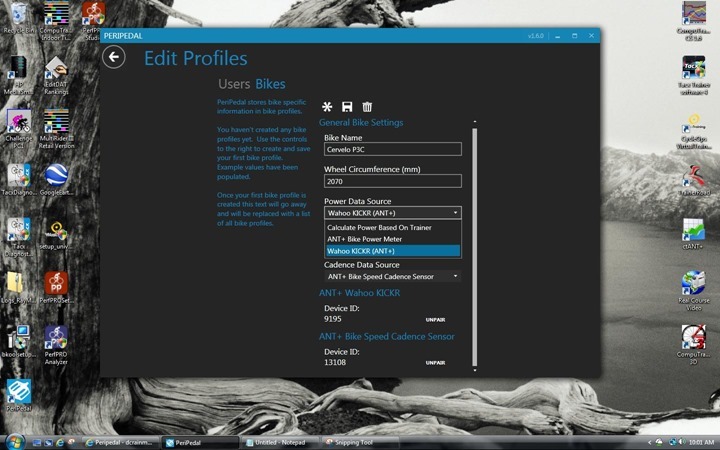Select the CompuTrainer Indoor desktop shortcut

point(56,21)
